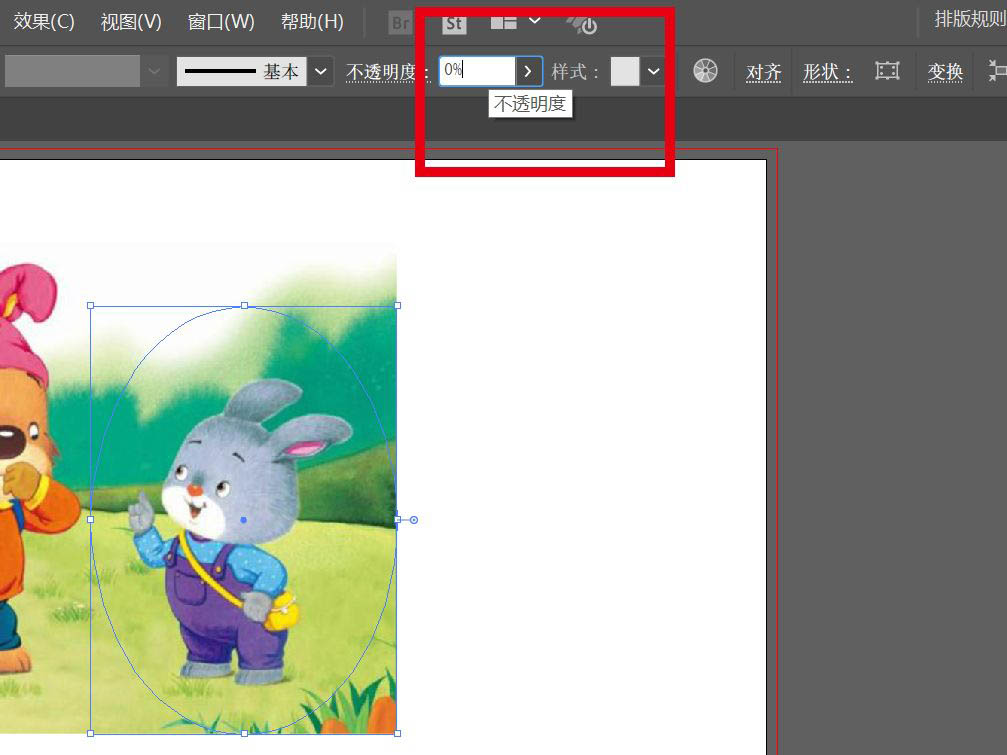Open the 效果(C) menu
1007x755 pixels.
(x=44, y=22)
